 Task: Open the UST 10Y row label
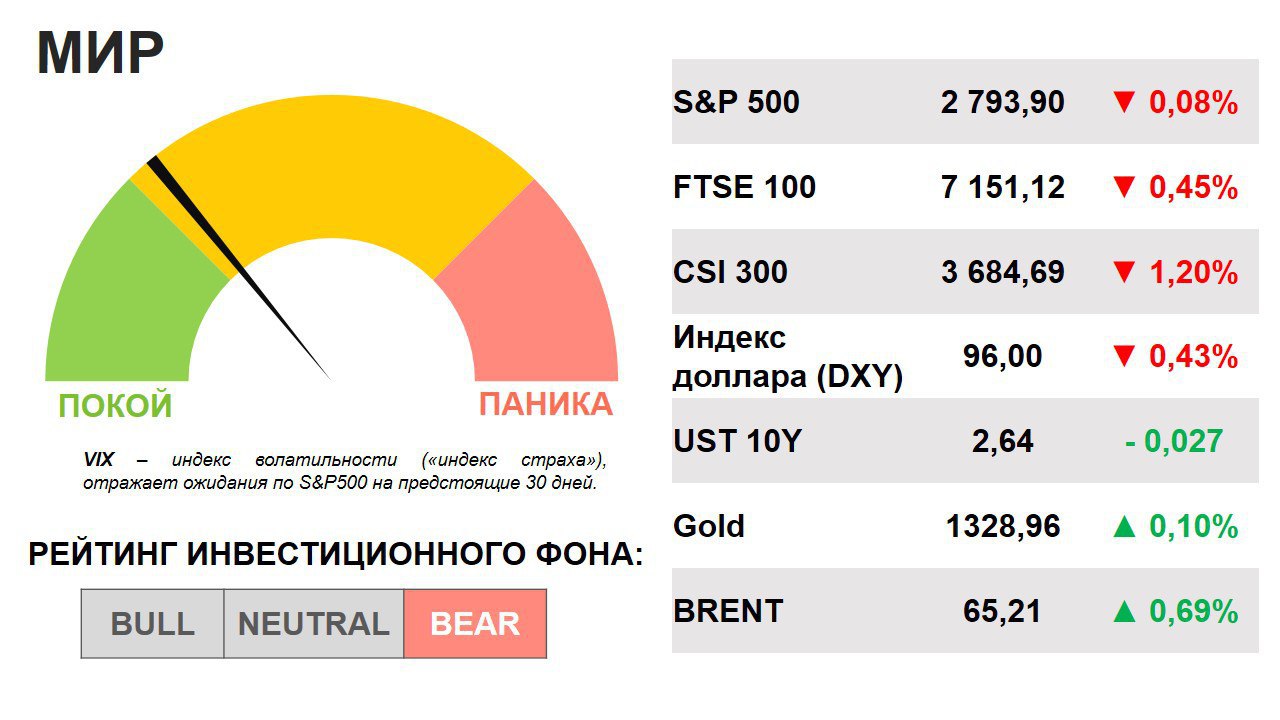737,441
